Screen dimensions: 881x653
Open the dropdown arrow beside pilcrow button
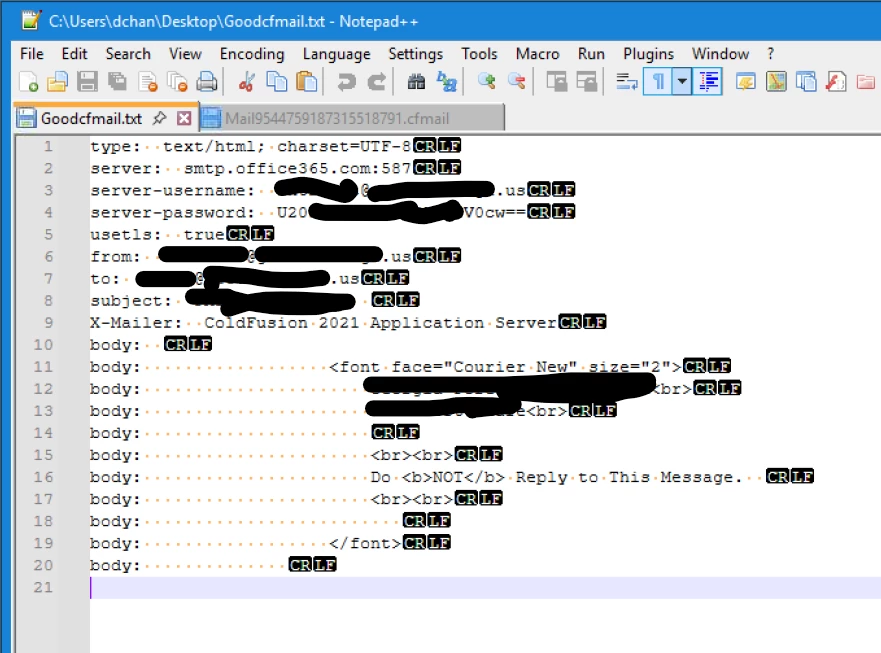[682, 82]
